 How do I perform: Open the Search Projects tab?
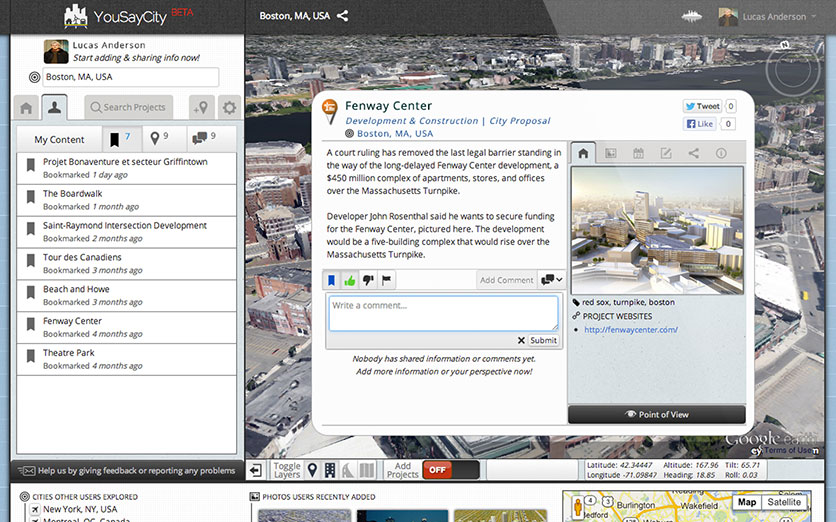[x=128, y=107]
